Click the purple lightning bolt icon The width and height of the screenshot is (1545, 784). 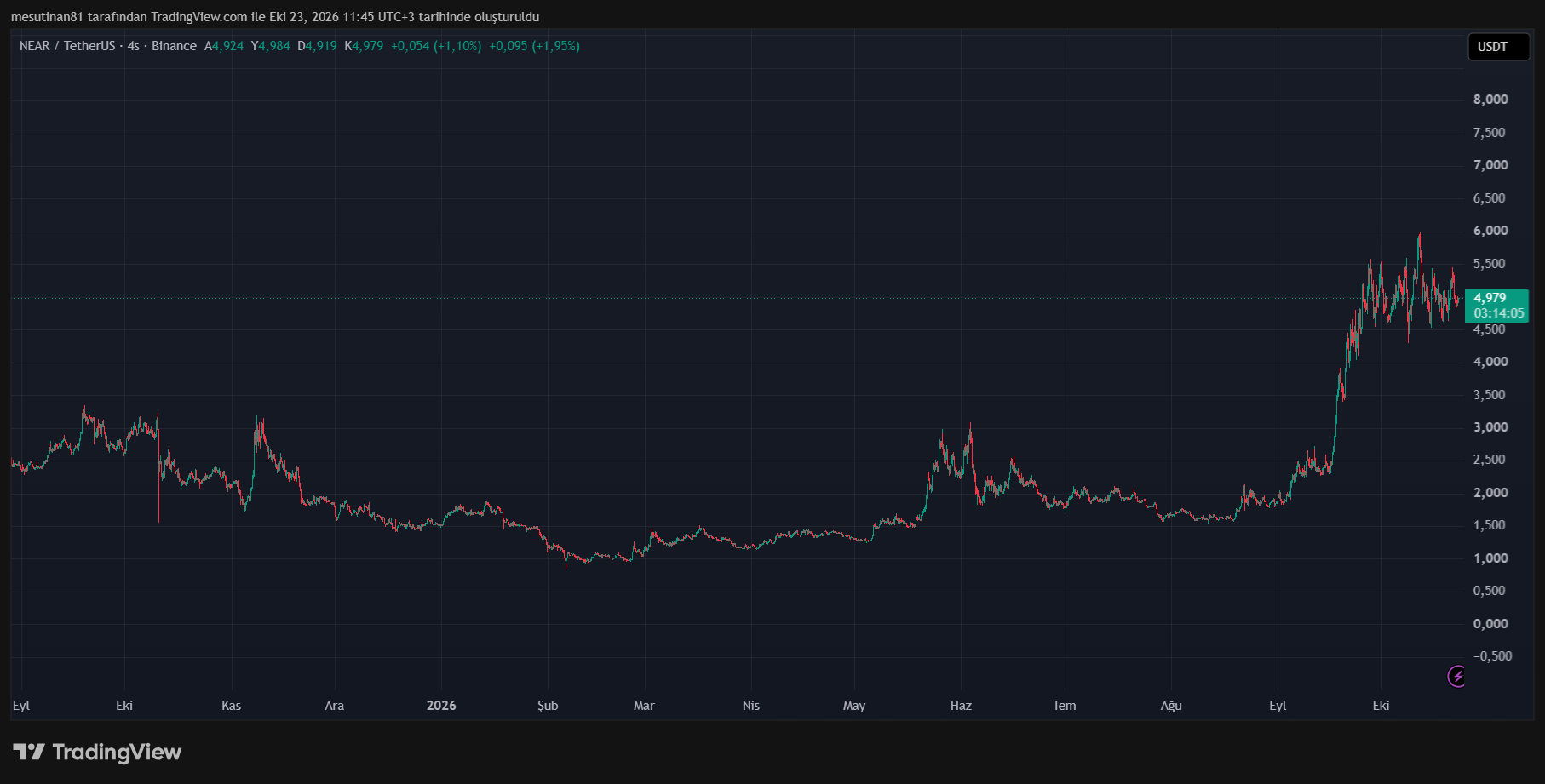[1457, 677]
